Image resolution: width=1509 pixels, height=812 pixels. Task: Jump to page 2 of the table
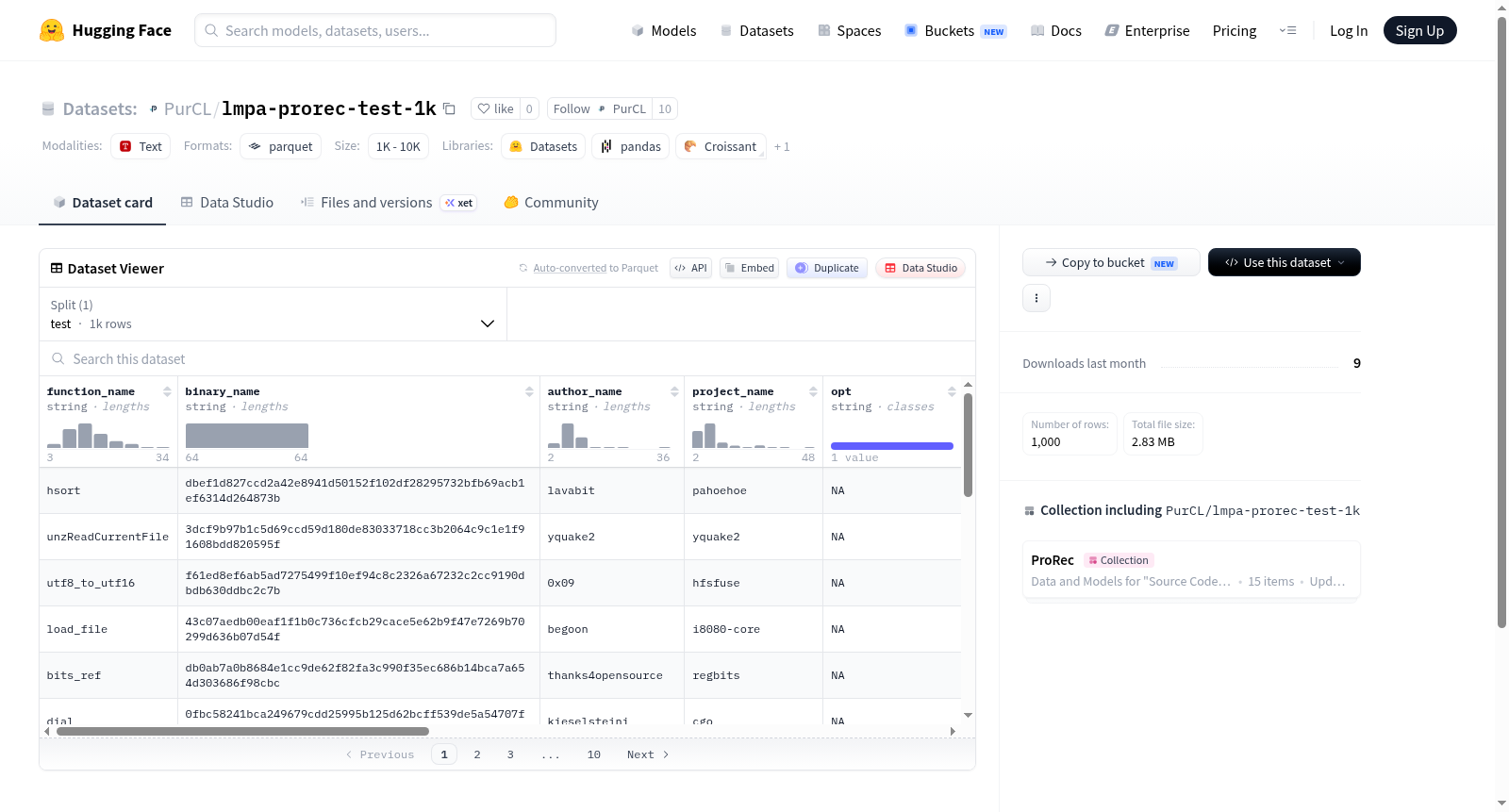tap(477, 754)
